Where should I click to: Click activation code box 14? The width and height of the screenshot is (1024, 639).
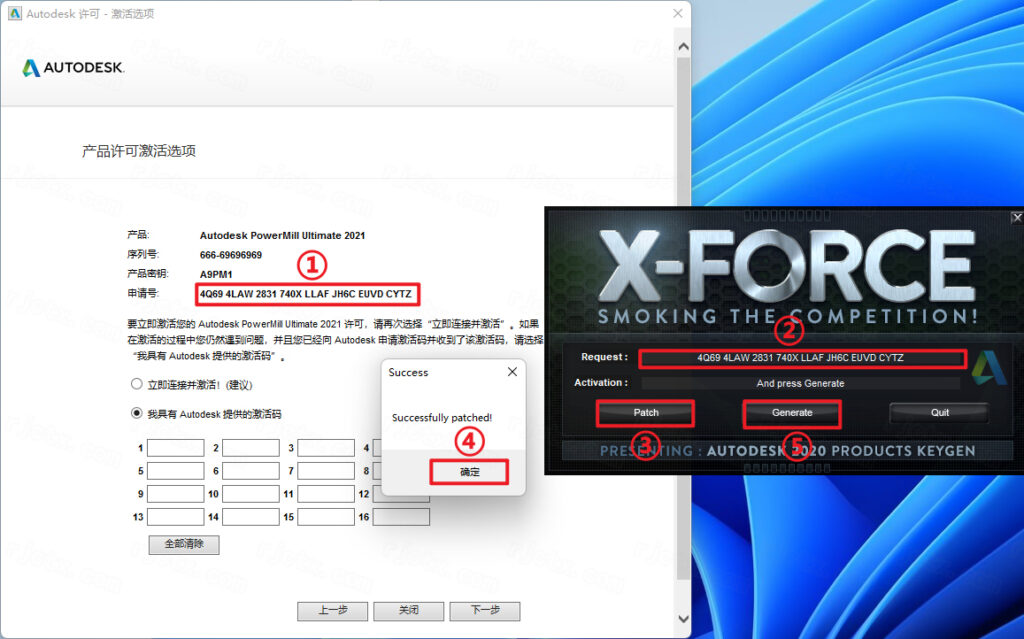click(x=251, y=517)
